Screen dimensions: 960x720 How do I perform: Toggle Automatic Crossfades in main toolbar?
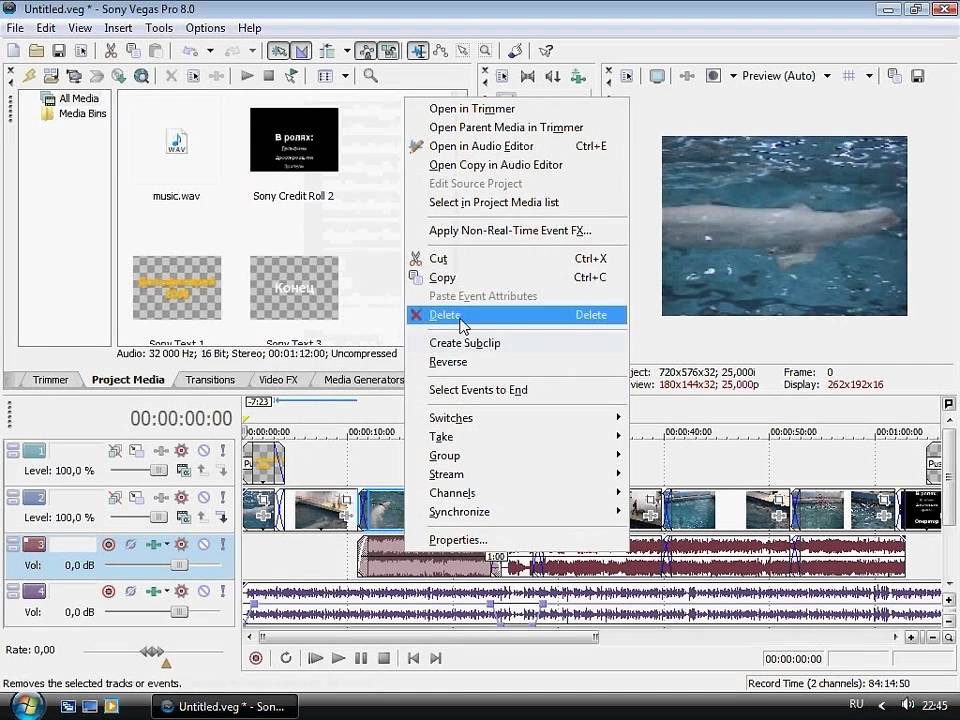301,51
